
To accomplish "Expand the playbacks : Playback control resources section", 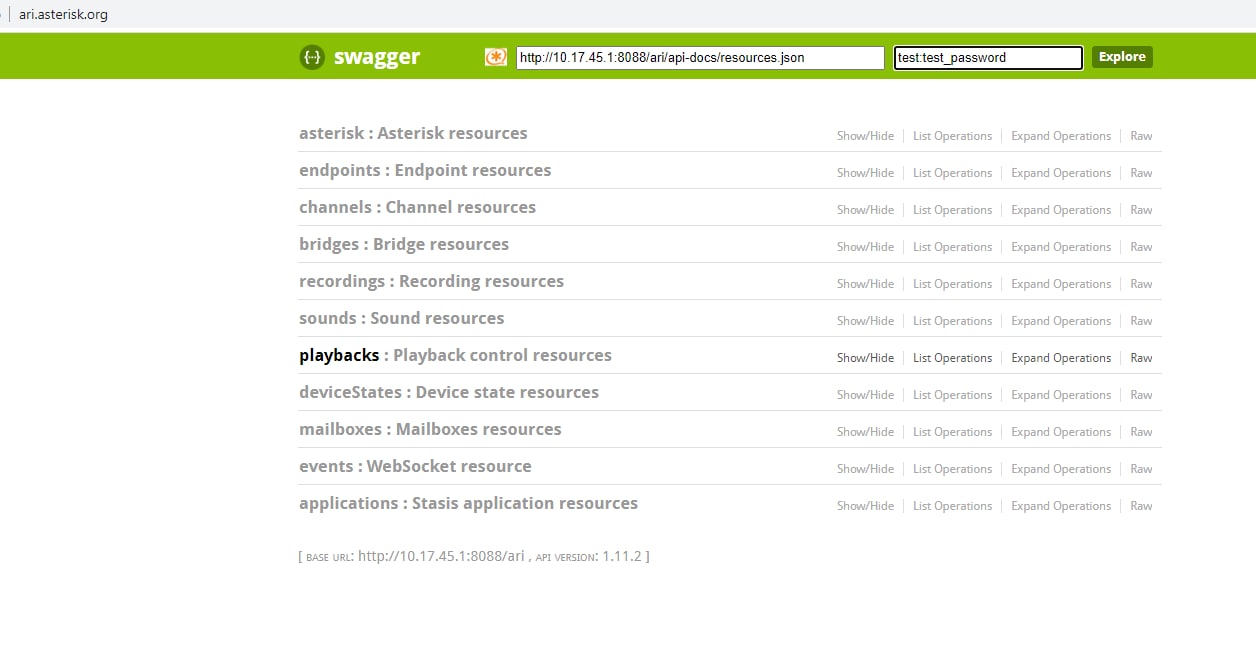I will 455,355.
